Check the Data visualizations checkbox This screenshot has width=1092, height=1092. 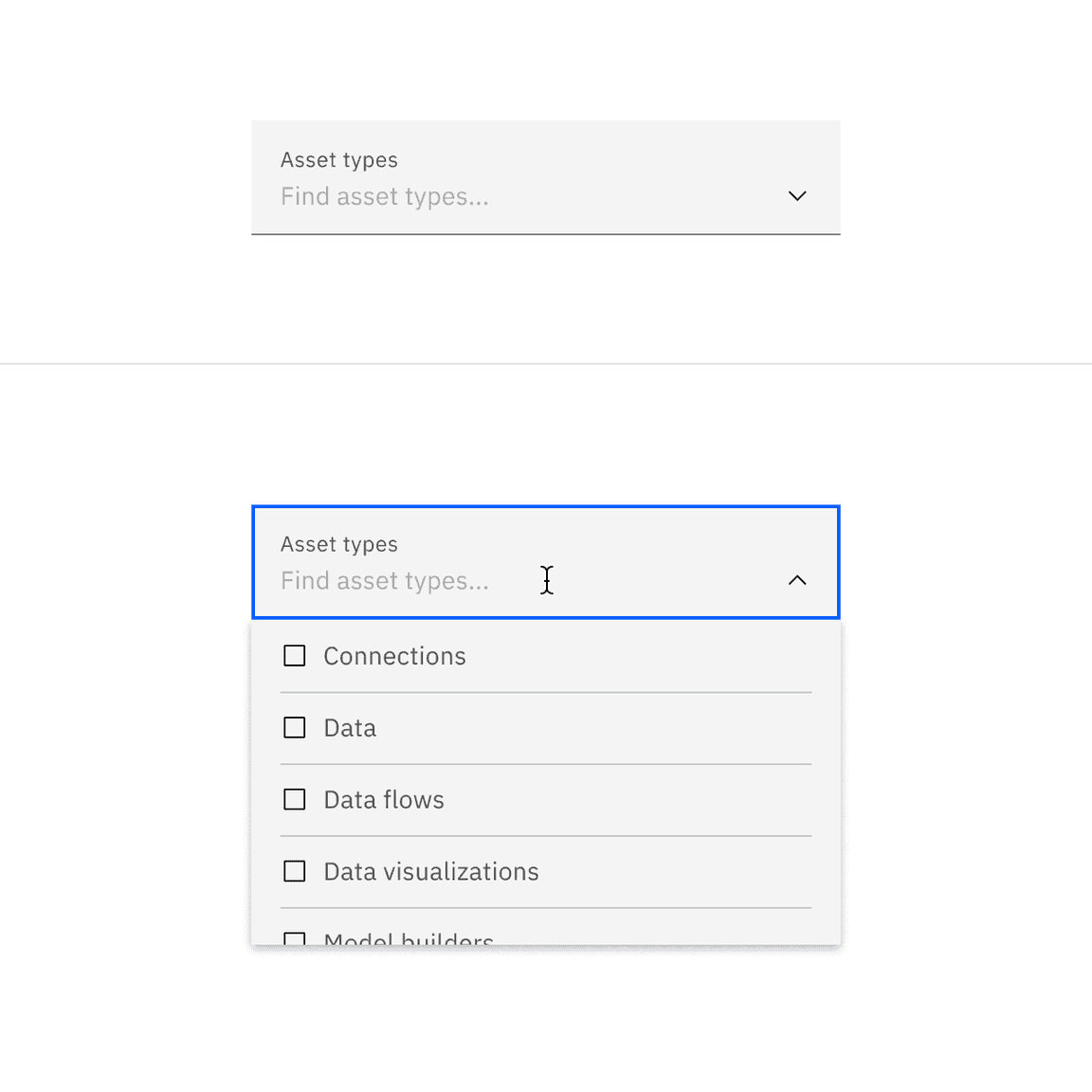pos(294,870)
